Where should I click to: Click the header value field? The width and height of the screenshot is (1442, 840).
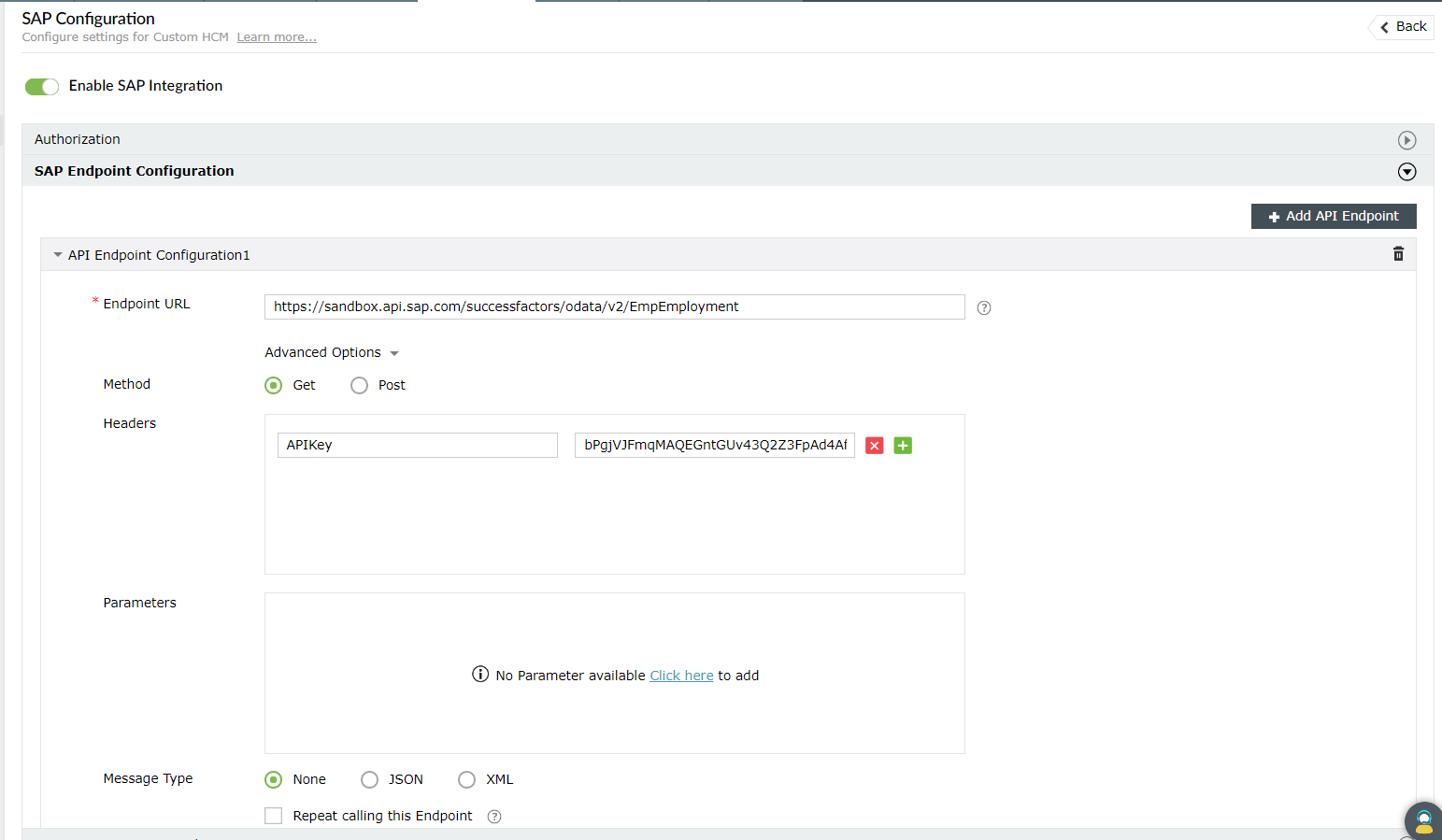click(x=715, y=446)
